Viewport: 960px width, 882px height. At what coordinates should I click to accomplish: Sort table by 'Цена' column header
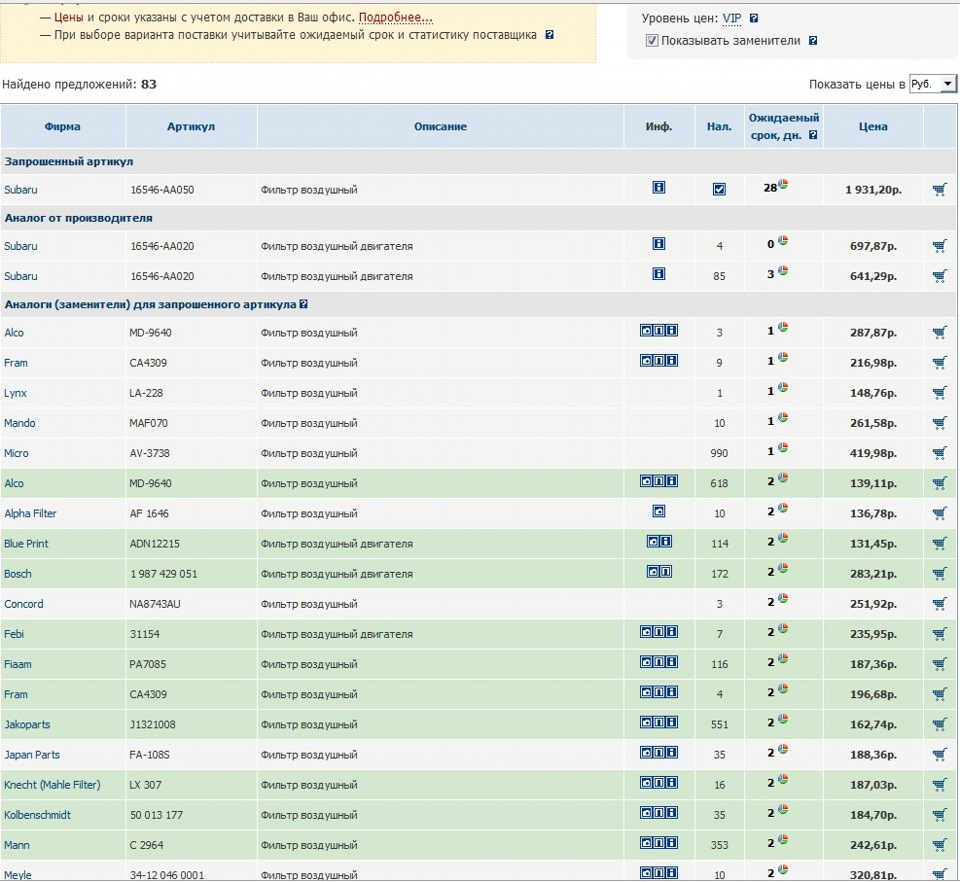[872, 127]
